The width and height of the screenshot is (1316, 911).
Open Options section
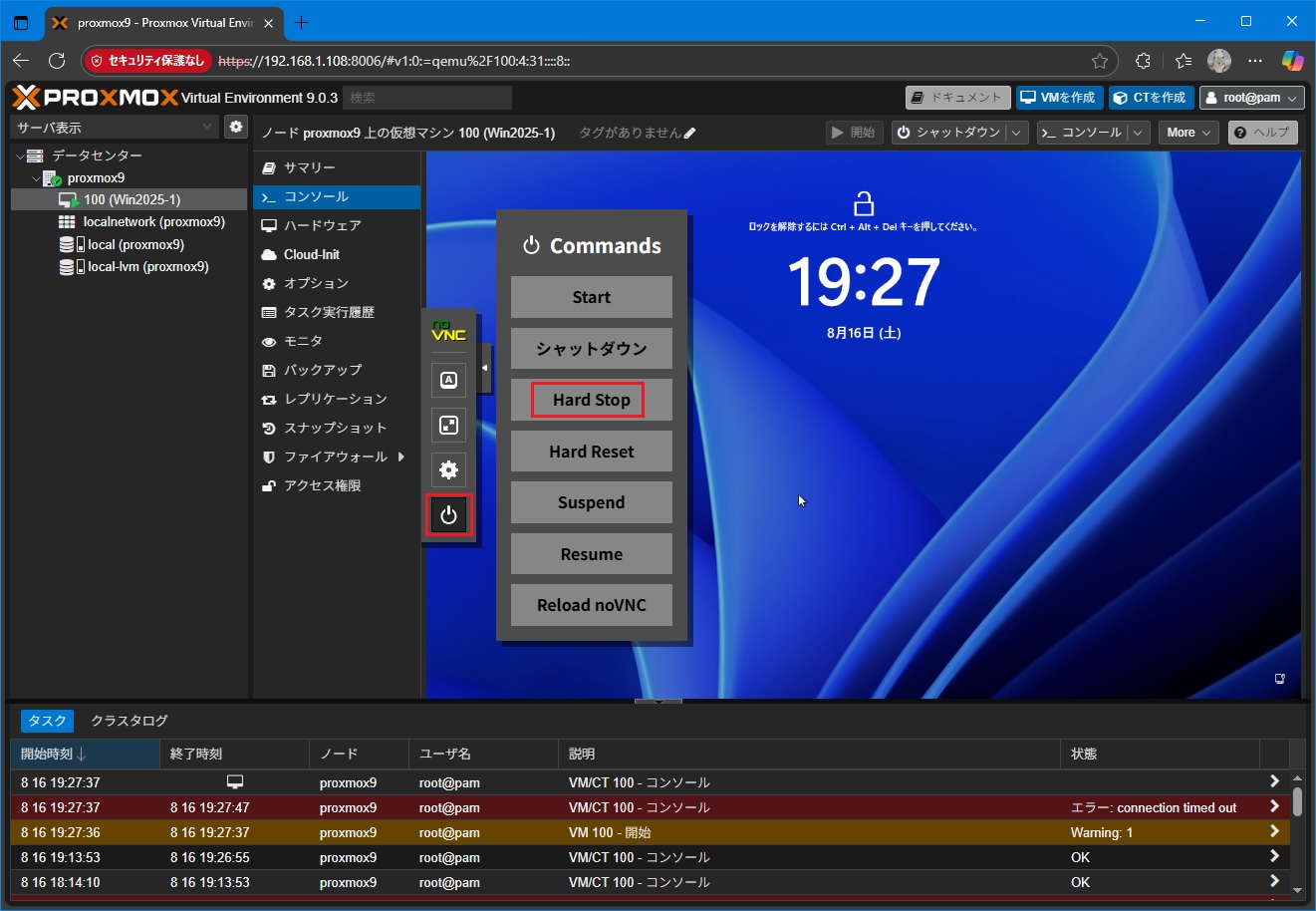(337, 283)
